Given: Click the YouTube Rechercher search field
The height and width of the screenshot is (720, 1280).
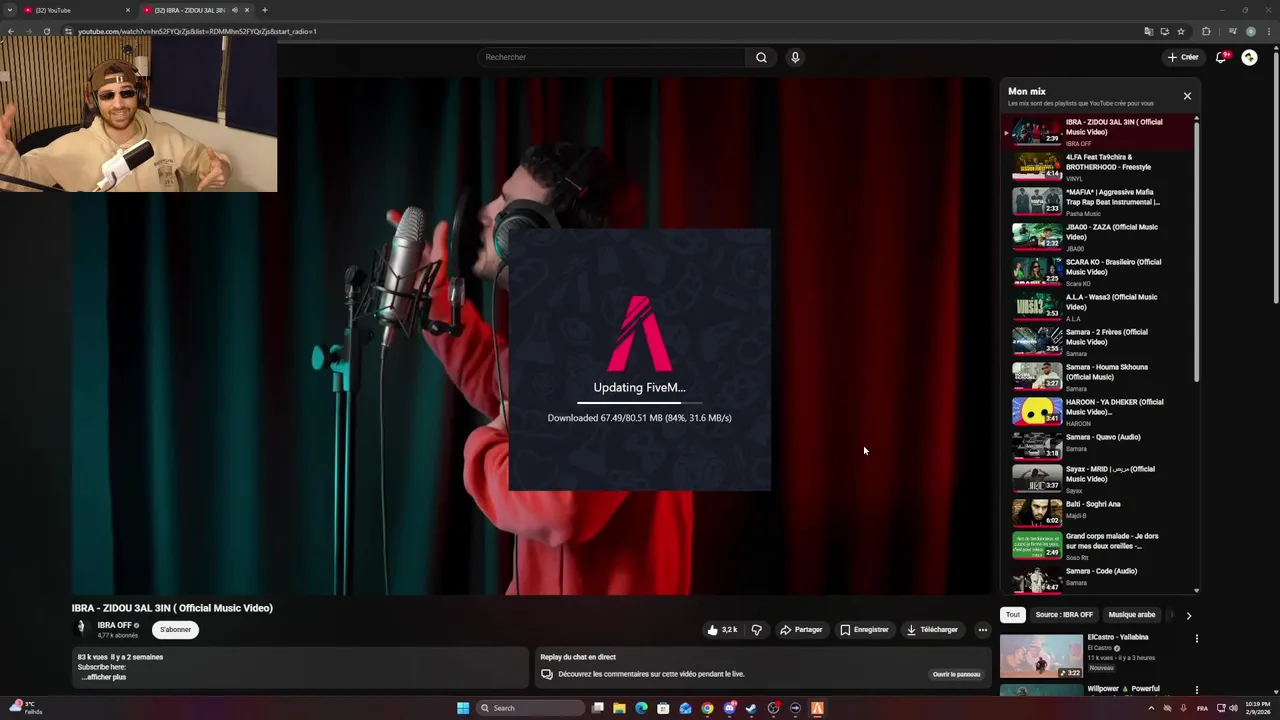Looking at the screenshot, I should coord(611,57).
